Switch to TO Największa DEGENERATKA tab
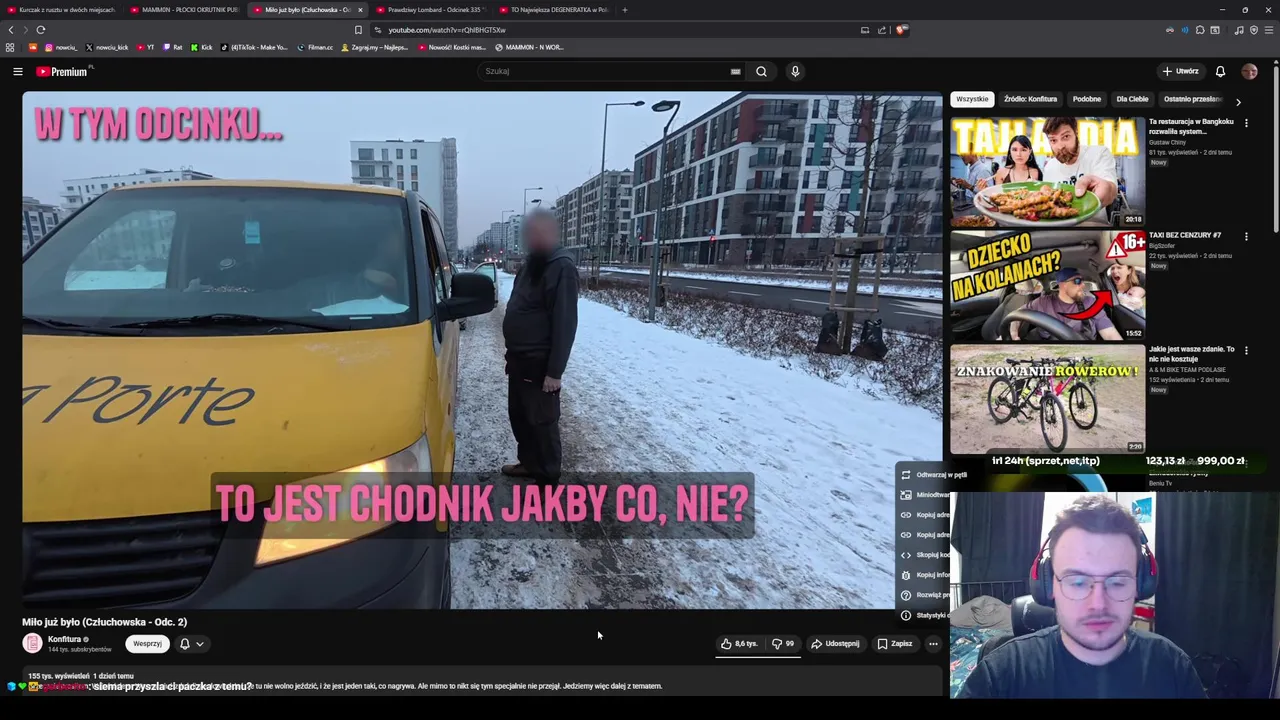 tap(554, 10)
